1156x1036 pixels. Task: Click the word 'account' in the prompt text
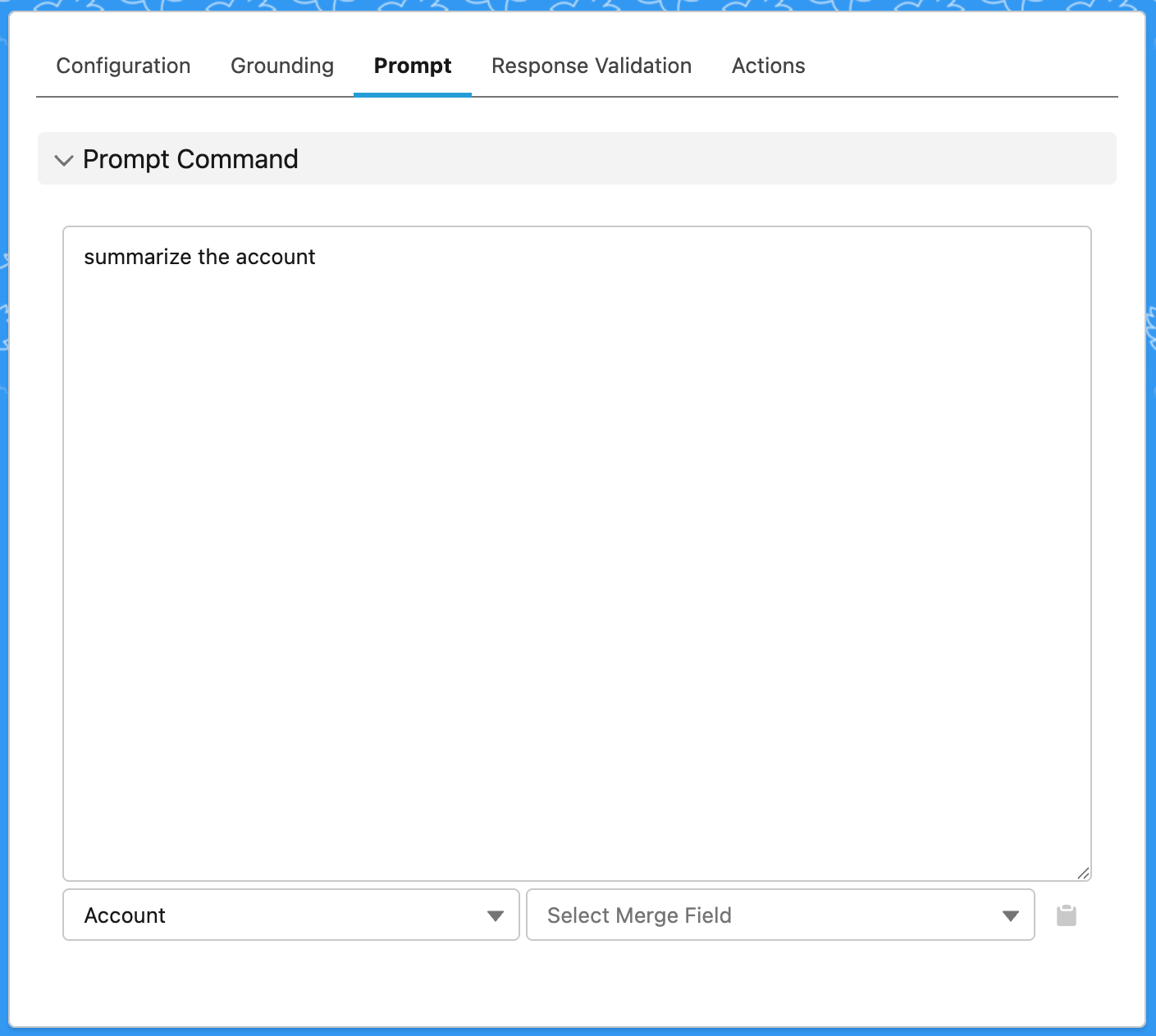click(x=275, y=258)
